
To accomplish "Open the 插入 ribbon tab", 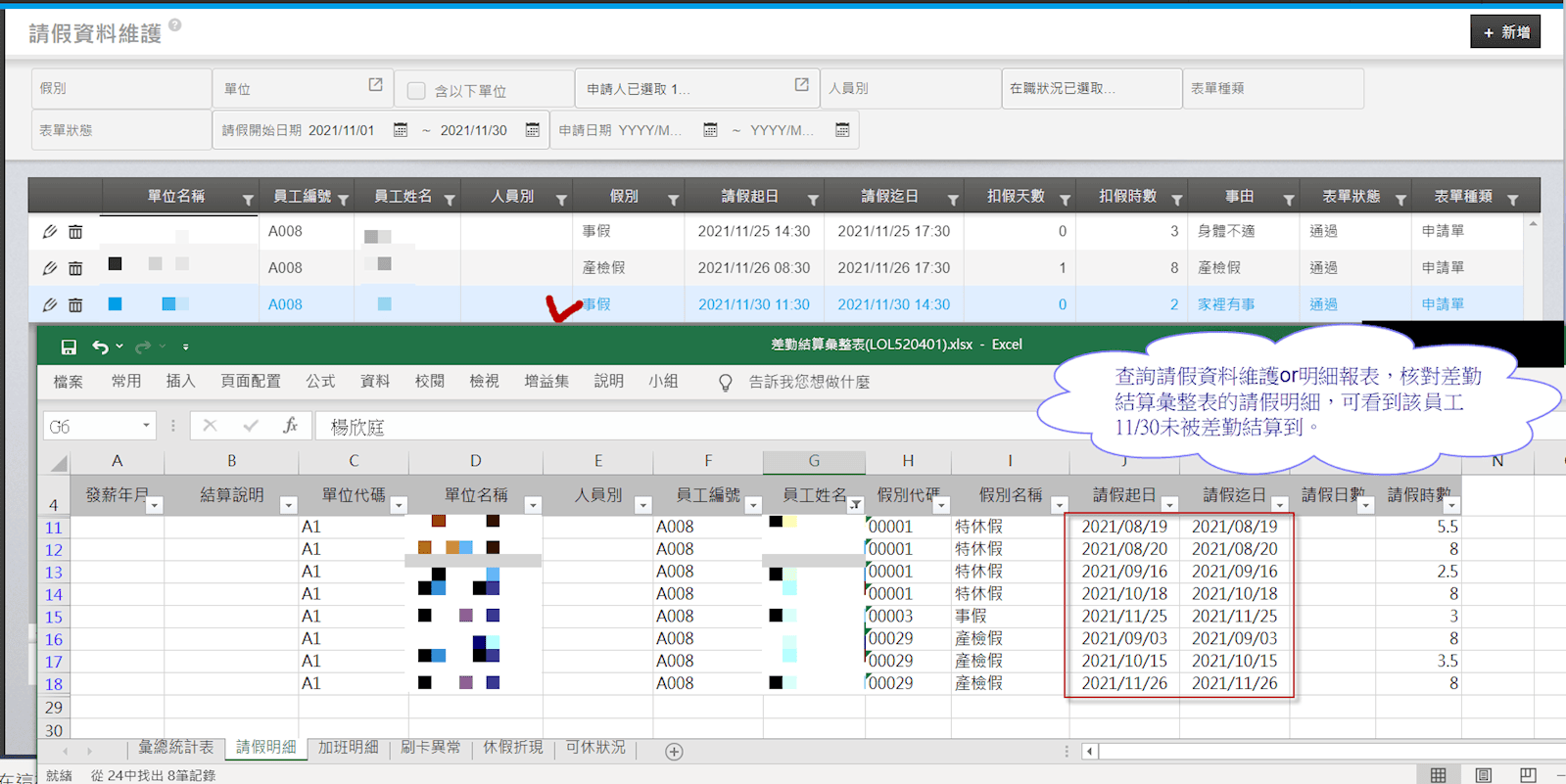I will [x=180, y=382].
